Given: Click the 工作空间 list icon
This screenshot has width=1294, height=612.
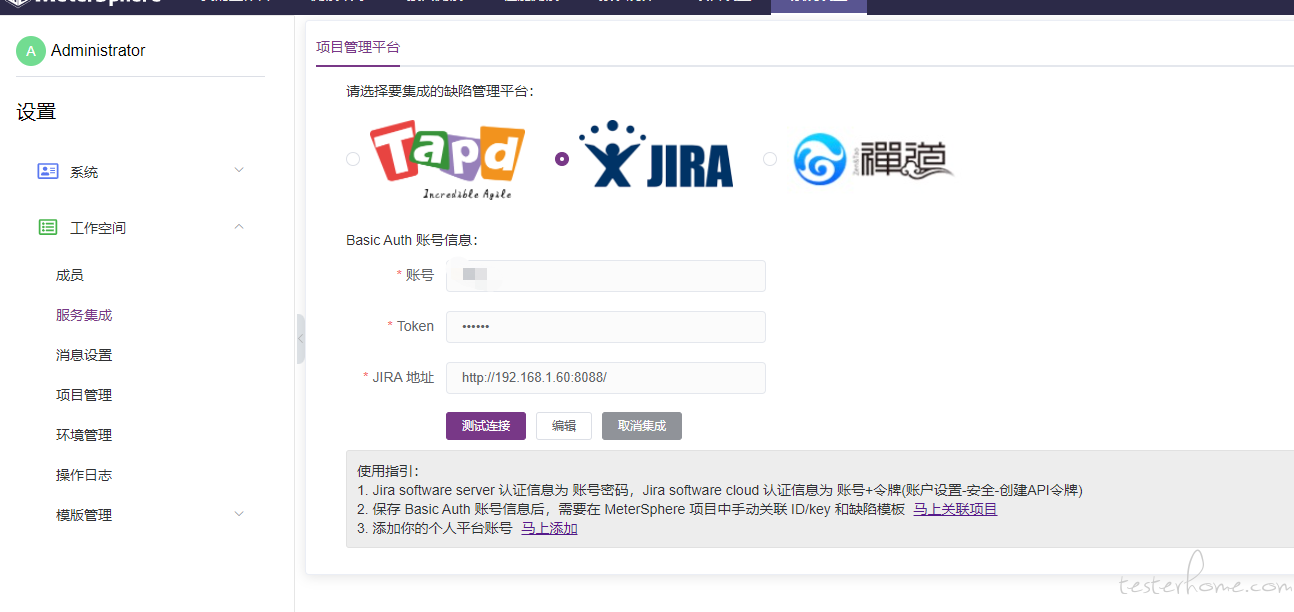Looking at the screenshot, I should coord(48,227).
